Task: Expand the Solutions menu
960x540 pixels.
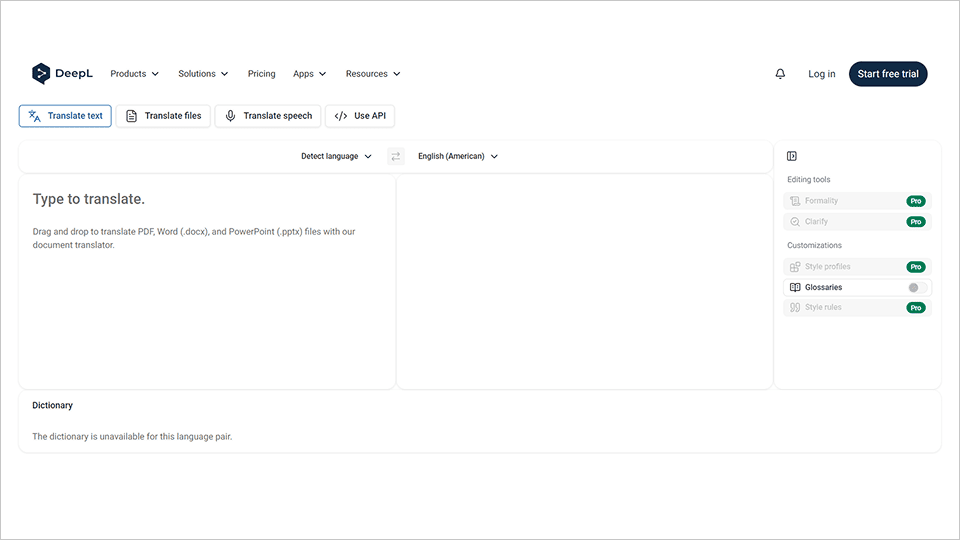Action: pos(203,73)
